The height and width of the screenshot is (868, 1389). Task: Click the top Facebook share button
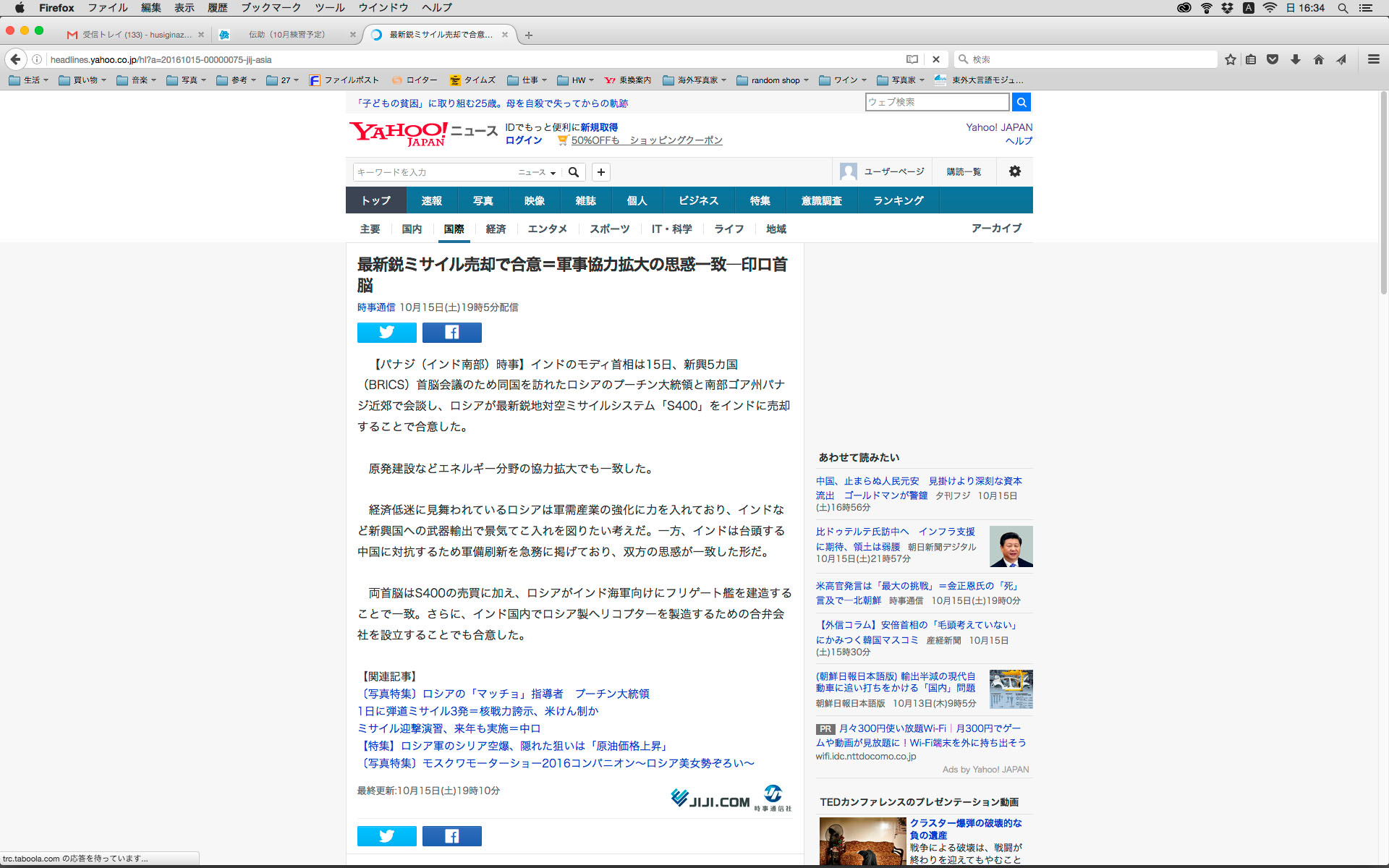click(x=451, y=332)
